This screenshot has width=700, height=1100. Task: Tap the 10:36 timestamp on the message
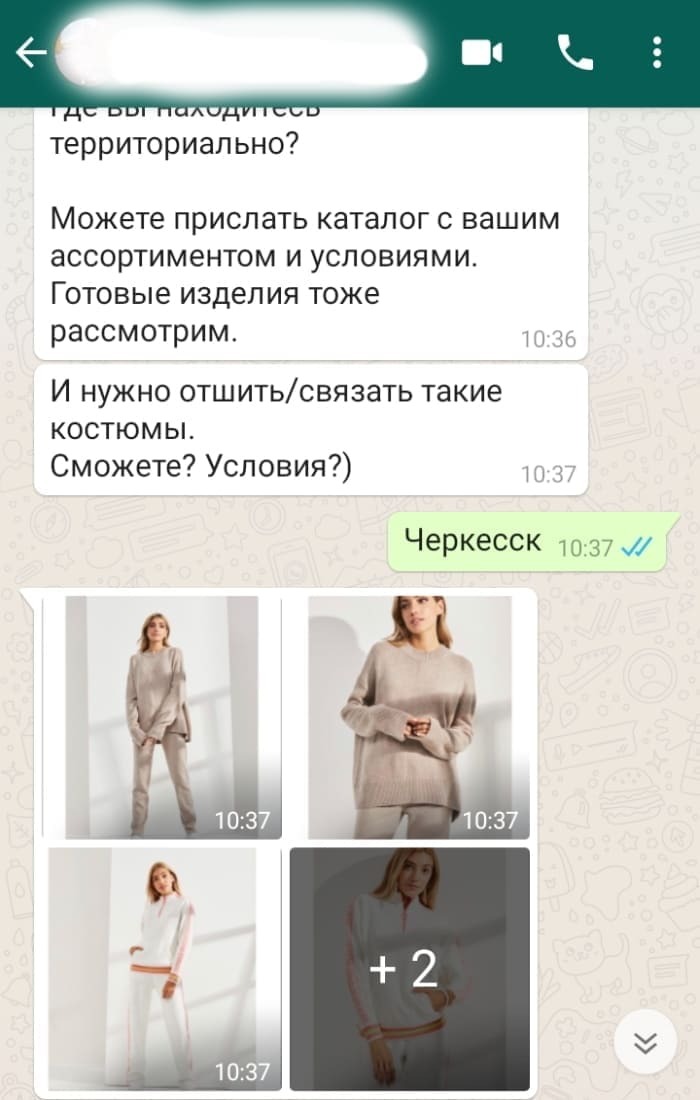pos(548,340)
